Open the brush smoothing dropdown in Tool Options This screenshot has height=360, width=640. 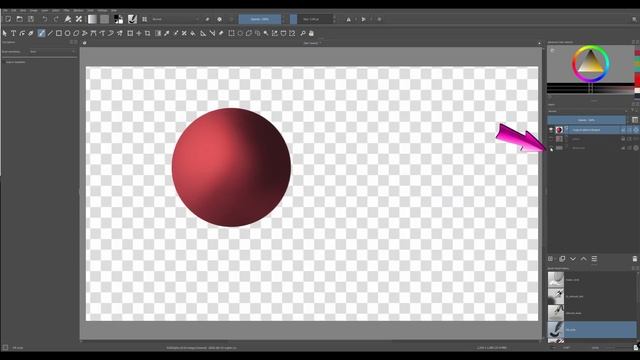[x=52, y=52]
